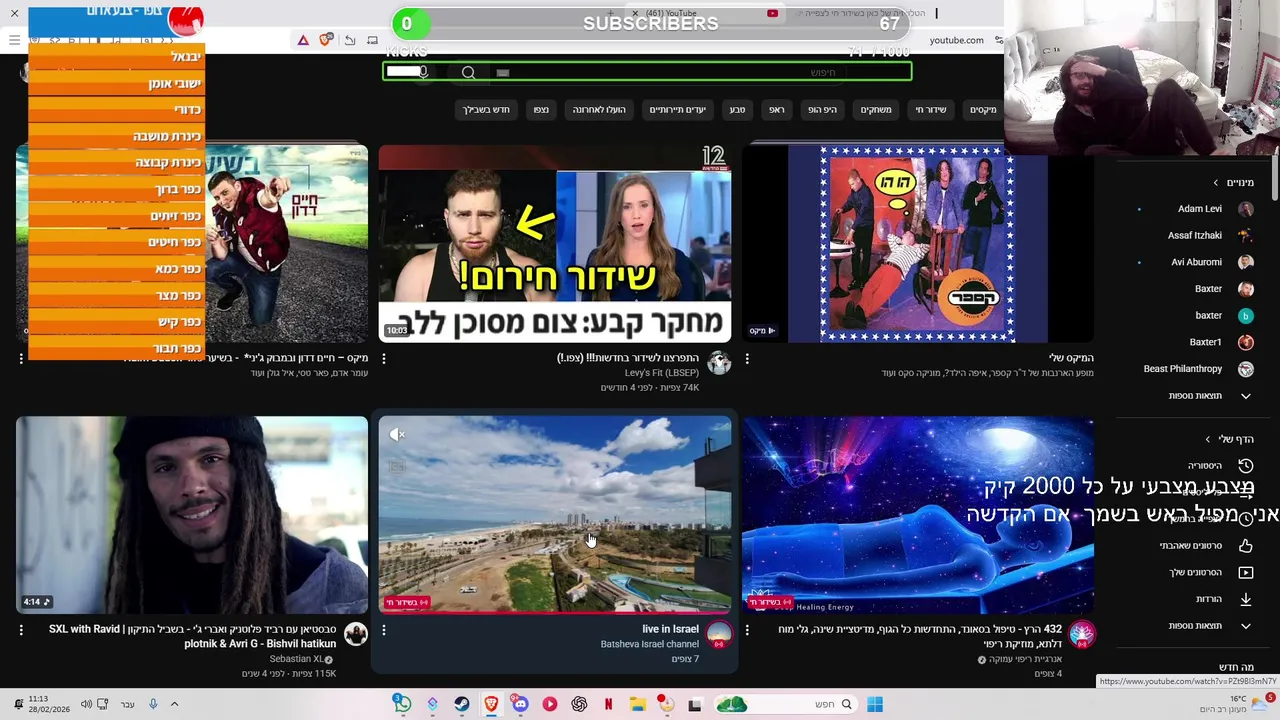Open the 'מינויים' section chevron
The image size is (1280, 720).
tap(1216, 183)
